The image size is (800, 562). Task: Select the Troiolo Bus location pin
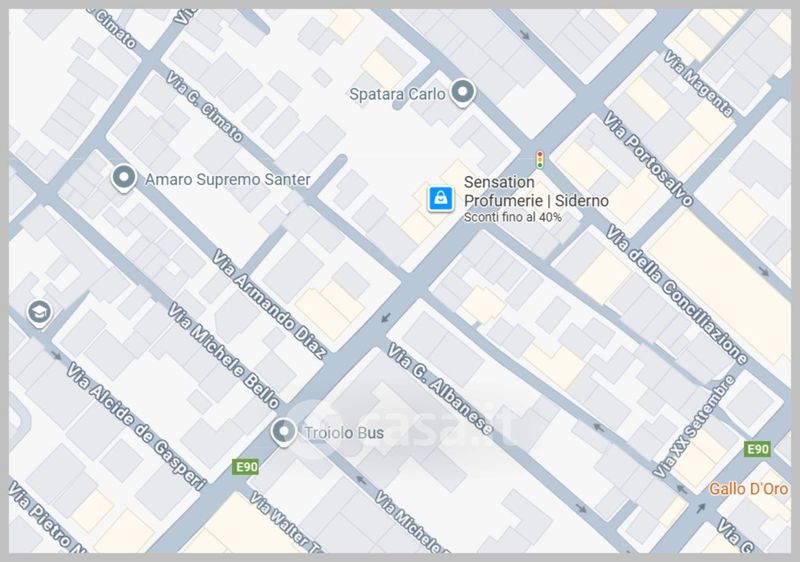[x=283, y=432]
